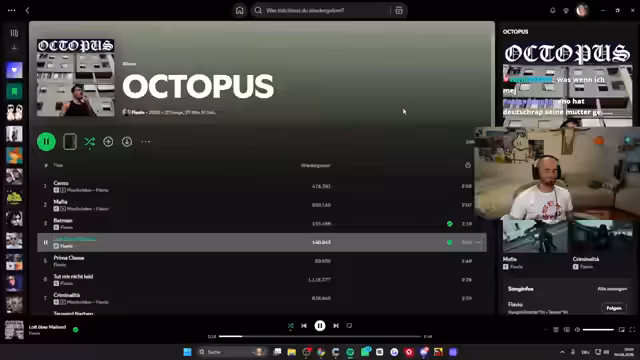This screenshot has width=640, height=360.
Task: Click the Home icon in top bar
Action: tap(239, 11)
